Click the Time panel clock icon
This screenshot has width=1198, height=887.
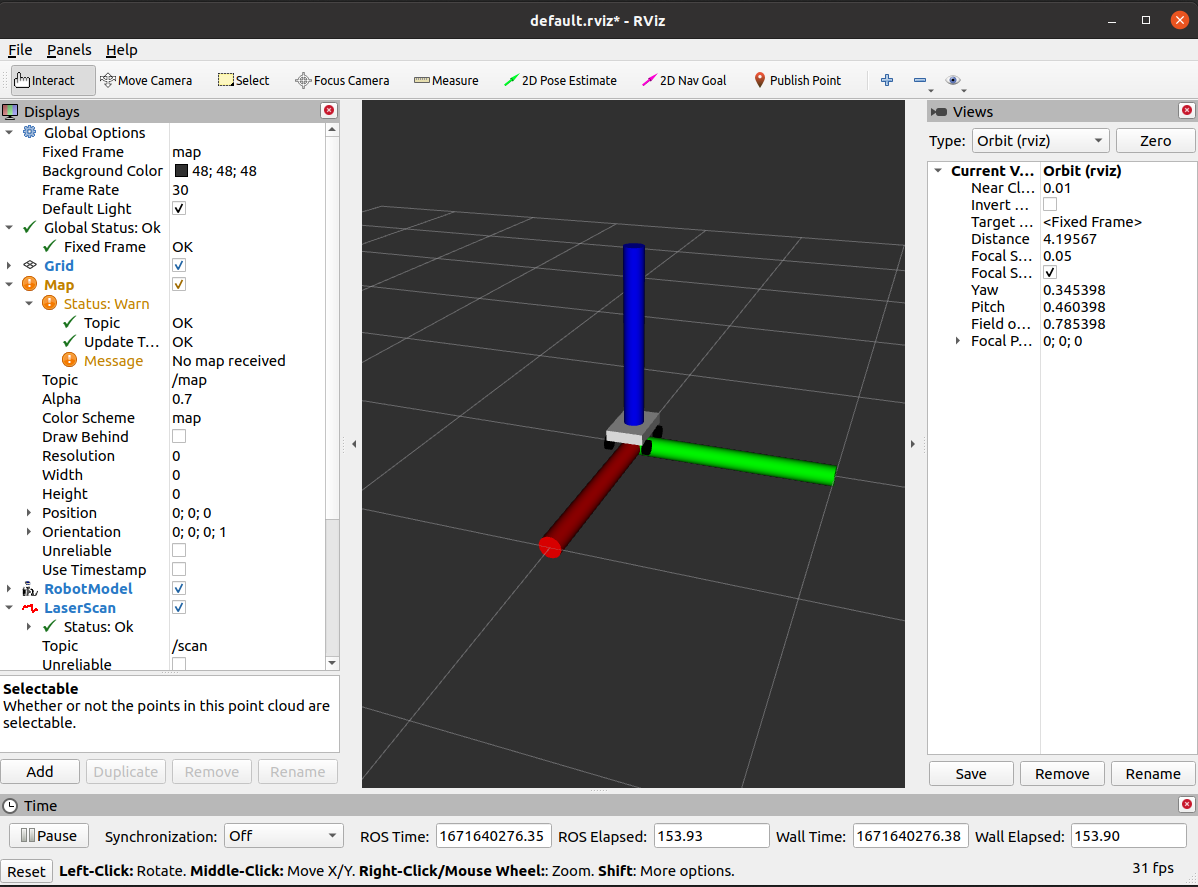[x=11, y=805]
